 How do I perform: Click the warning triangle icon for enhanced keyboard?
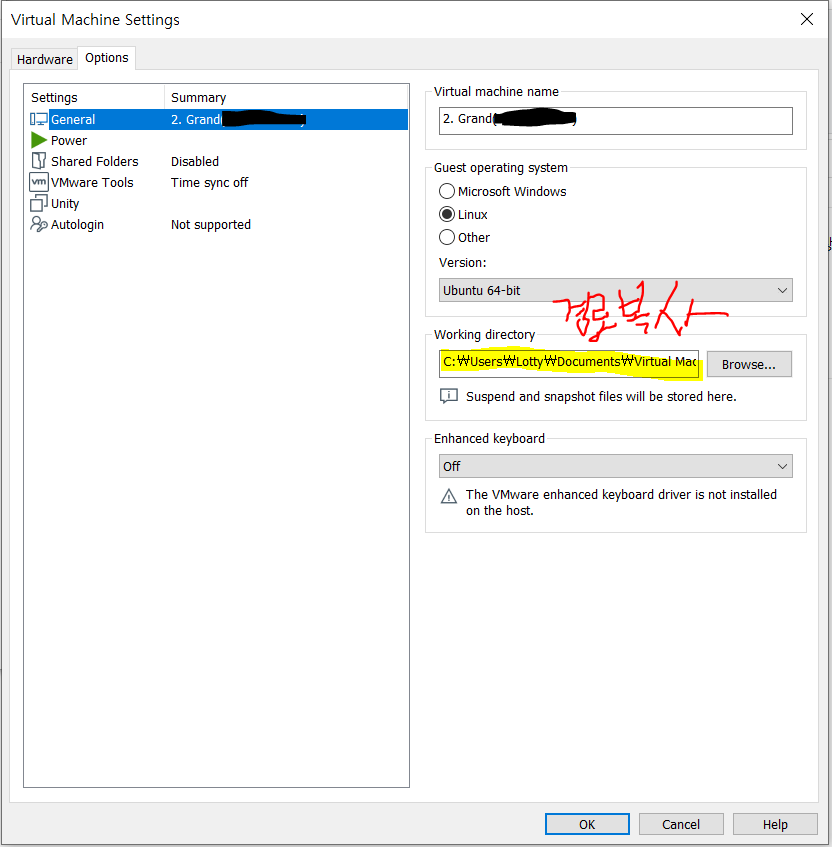pyautogui.click(x=448, y=496)
